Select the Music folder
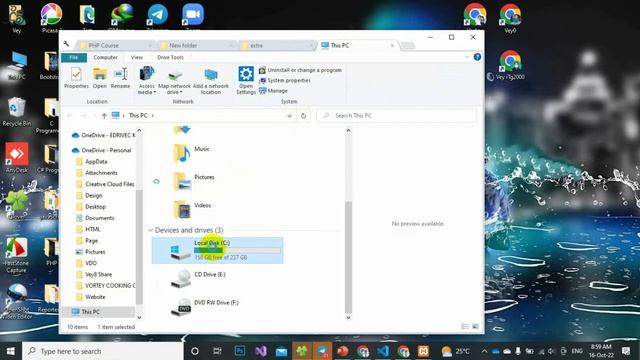Viewport: 640px width, 360px height. [191, 153]
